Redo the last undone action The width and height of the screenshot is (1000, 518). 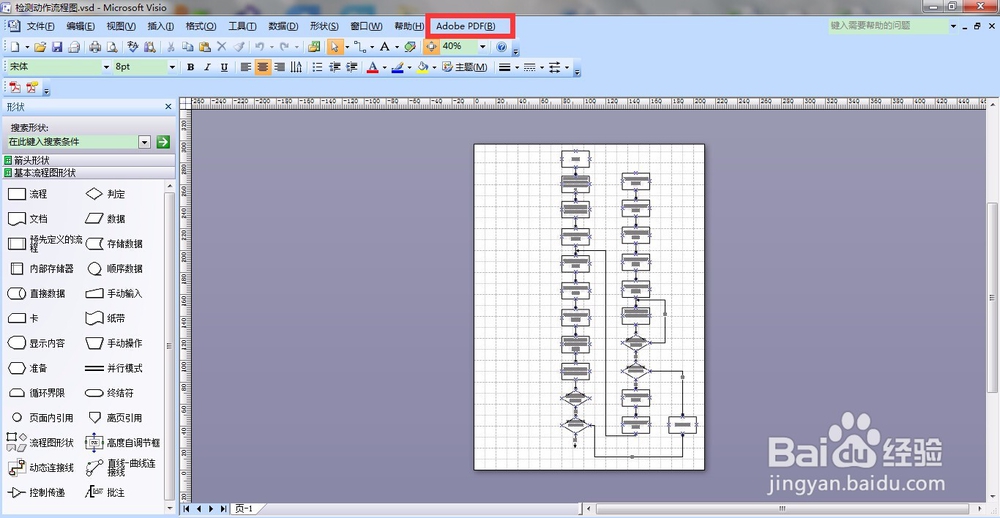pyautogui.click(x=284, y=47)
